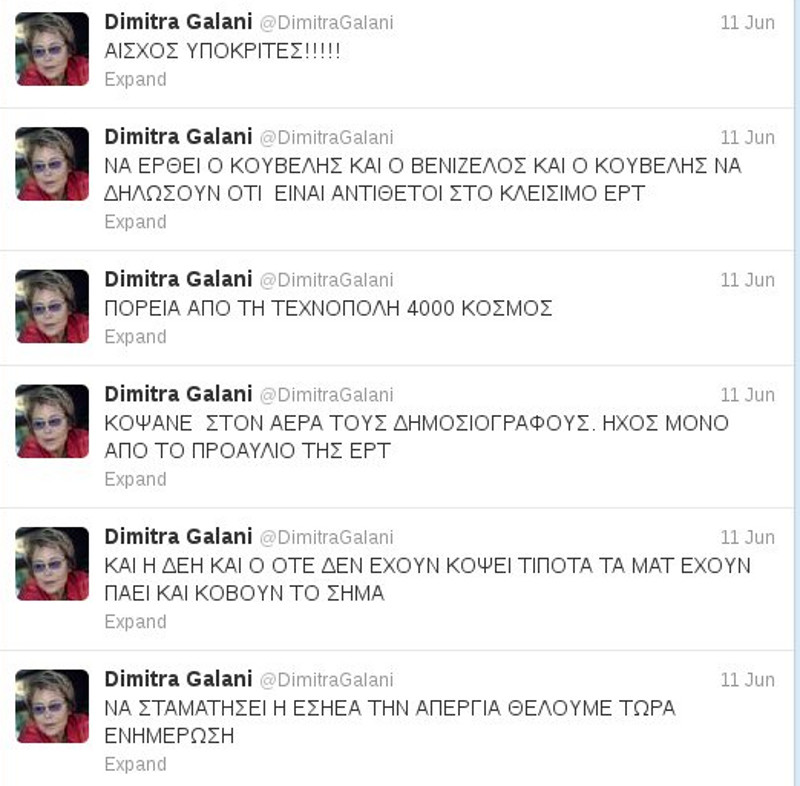
Task: Open profile photo beside the ΤΕΧΝΟΠΟΛΗ tweet
Action: [52, 306]
